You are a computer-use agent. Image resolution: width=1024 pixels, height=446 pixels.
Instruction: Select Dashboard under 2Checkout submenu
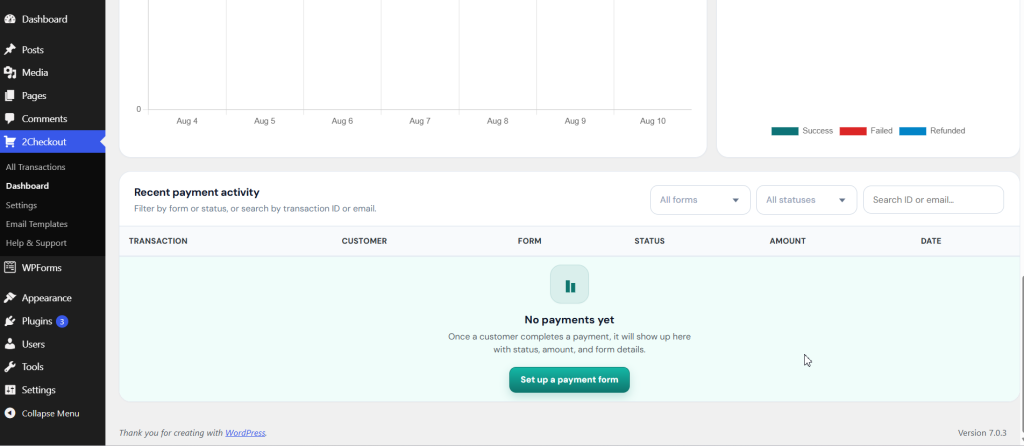coord(27,186)
